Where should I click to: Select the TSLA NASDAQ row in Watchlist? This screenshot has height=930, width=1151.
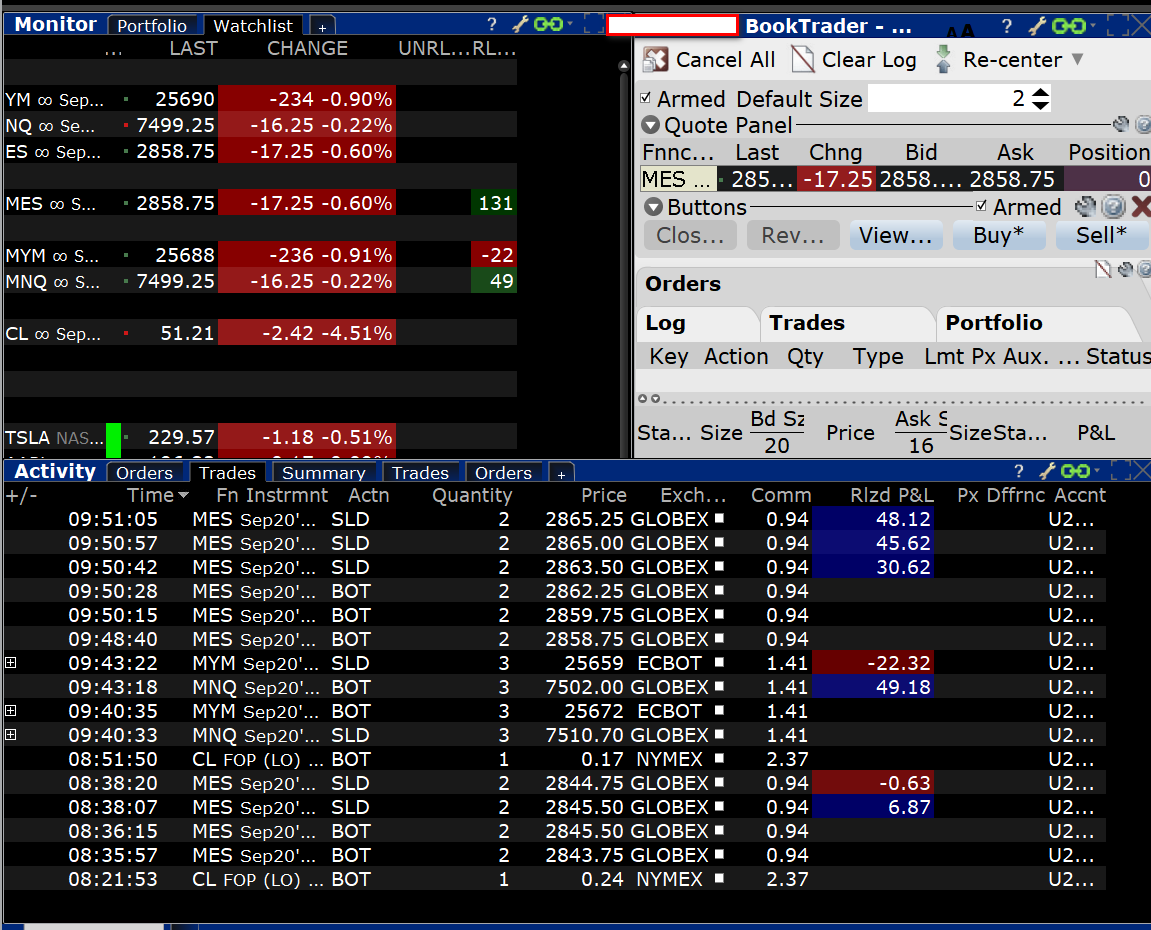pos(261,437)
